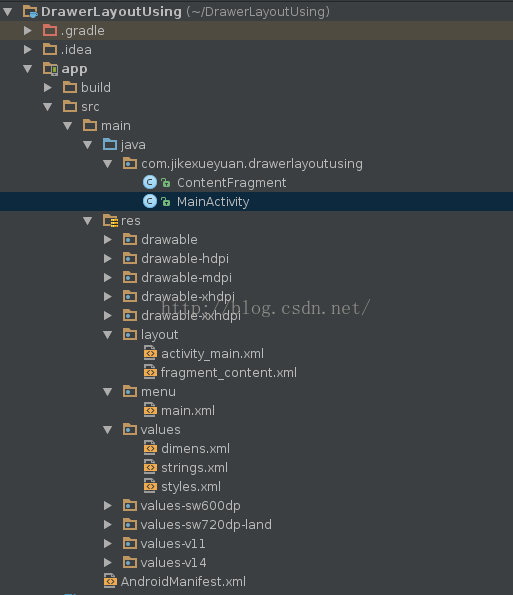Expand the values-sw600dp folder arrow
Image resolution: width=513 pixels, height=595 pixels.
(108, 505)
